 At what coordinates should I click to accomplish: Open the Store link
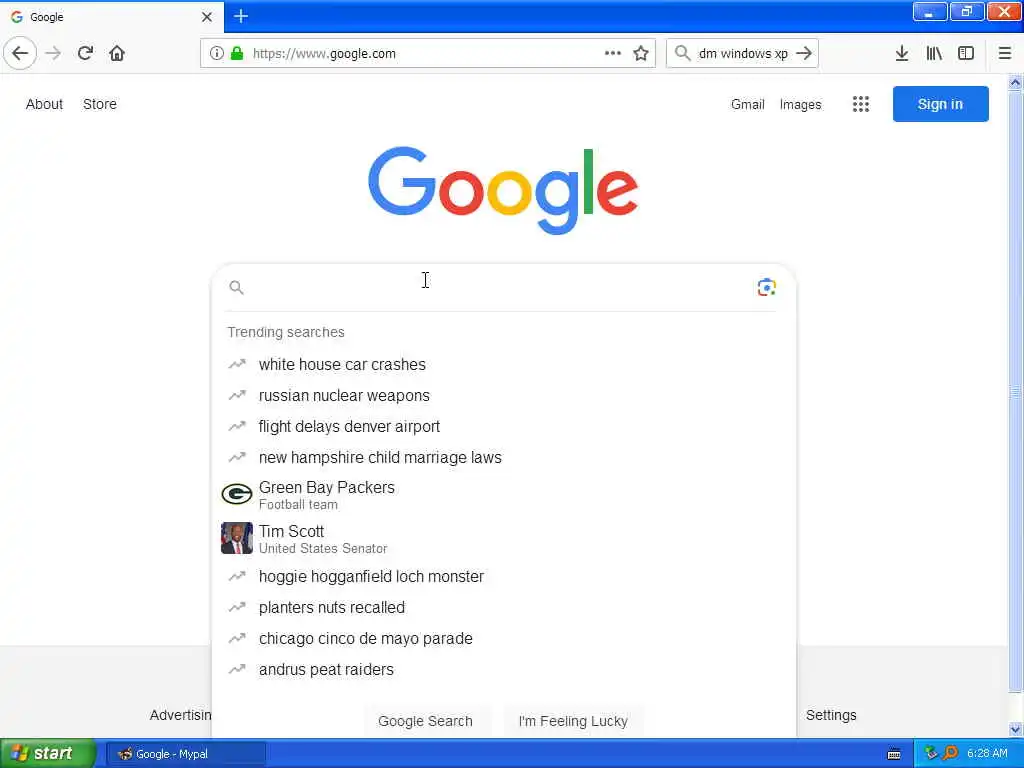[x=100, y=104]
